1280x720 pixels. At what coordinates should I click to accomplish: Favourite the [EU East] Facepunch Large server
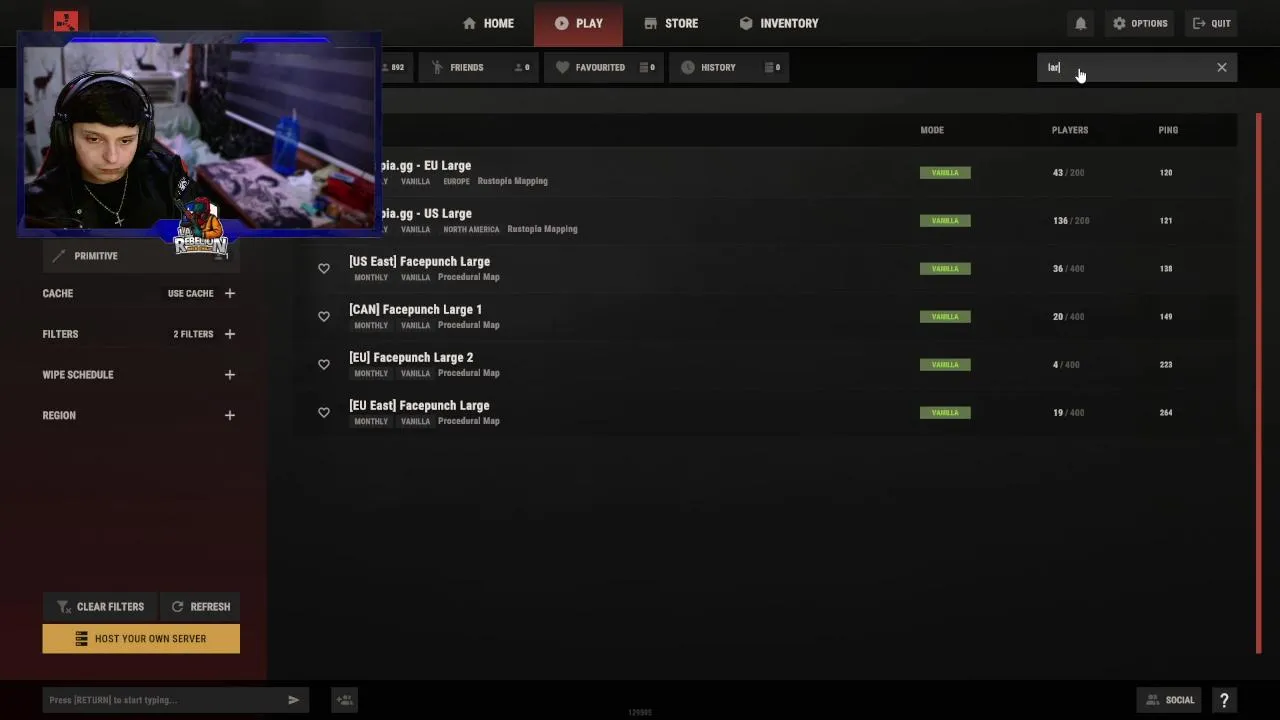click(324, 412)
